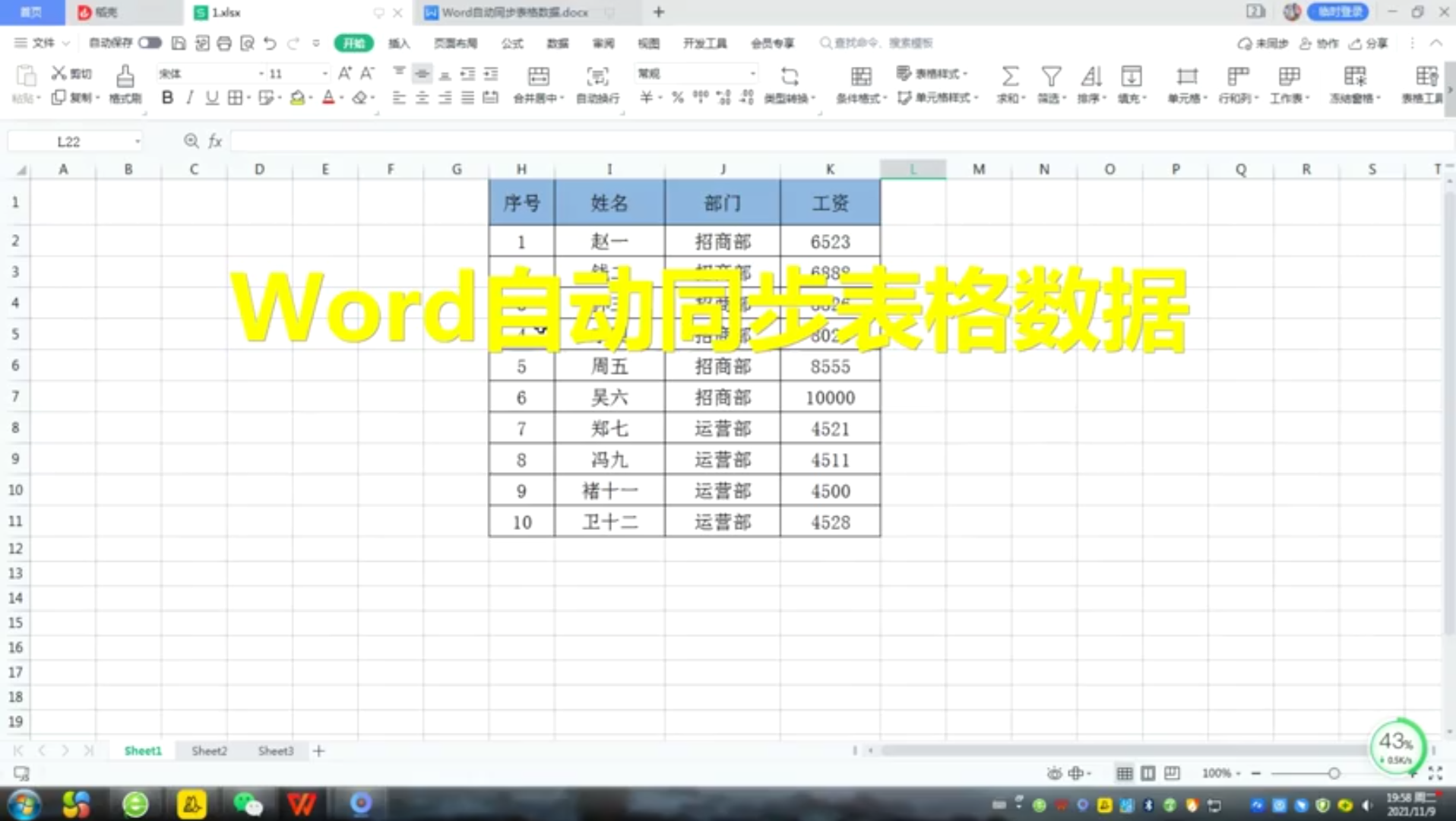Toggle underline formatting
This screenshot has width=1456, height=821.
(211, 97)
